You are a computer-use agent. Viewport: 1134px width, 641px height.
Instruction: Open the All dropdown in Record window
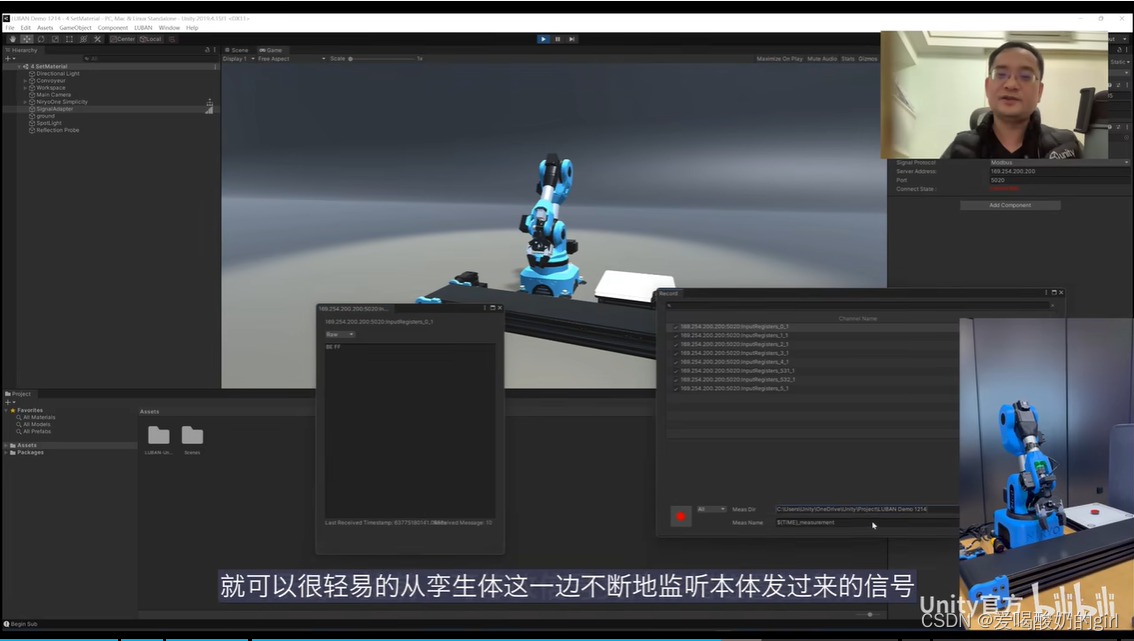click(x=712, y=509)
